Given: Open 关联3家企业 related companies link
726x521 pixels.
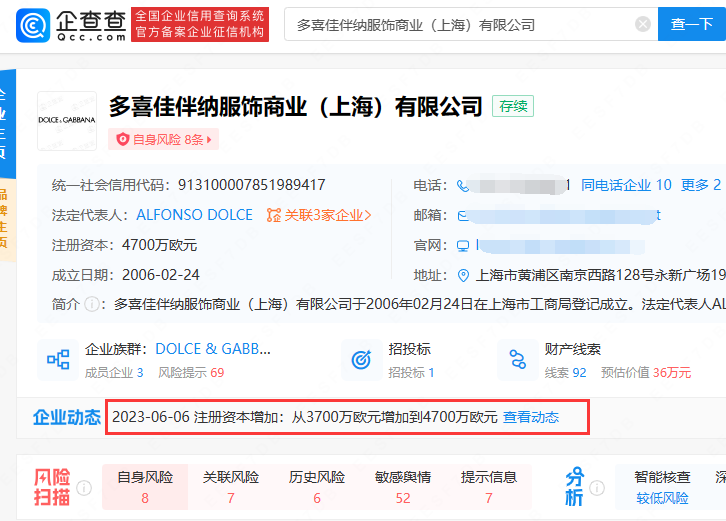Looking at the screenshot, I should pos(327,215).
